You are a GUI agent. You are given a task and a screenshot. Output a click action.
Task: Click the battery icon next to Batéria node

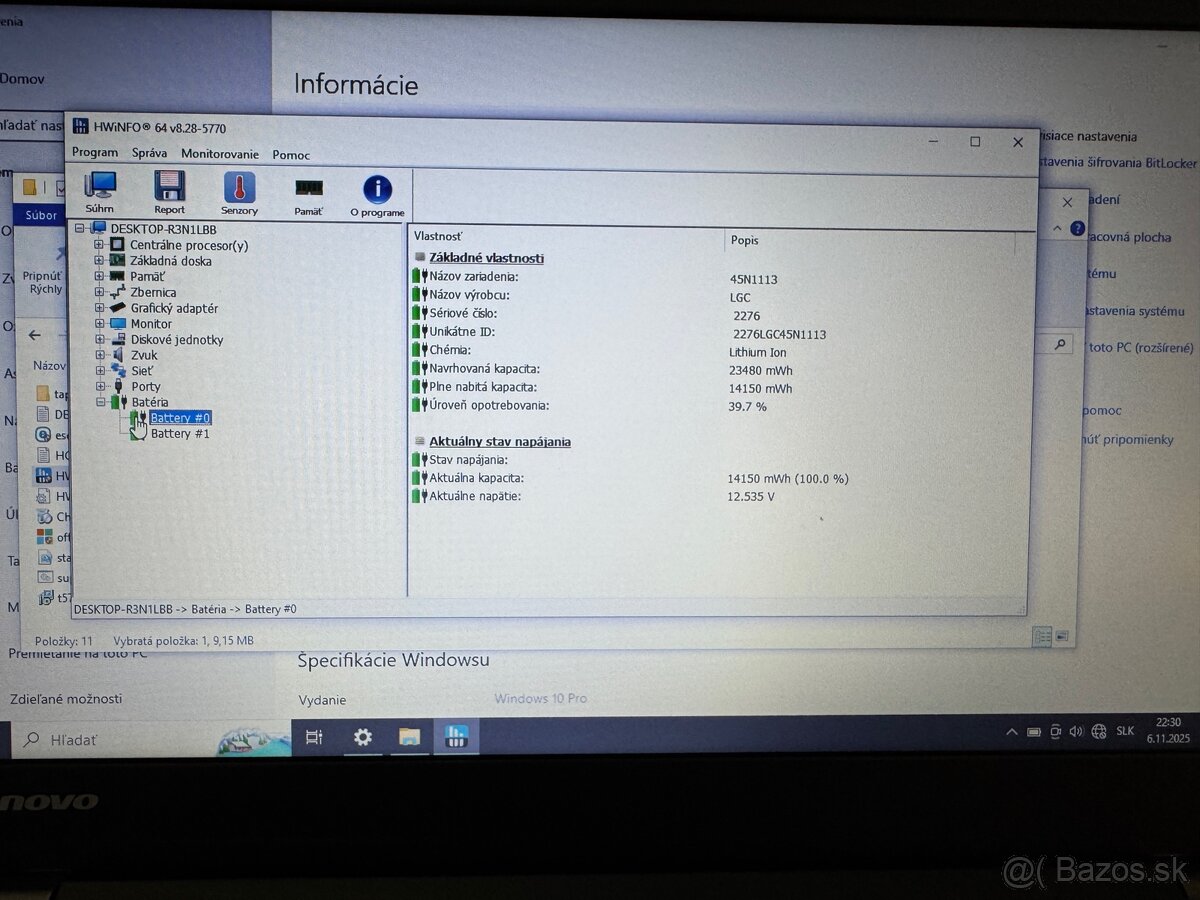[x=118, y=402]
